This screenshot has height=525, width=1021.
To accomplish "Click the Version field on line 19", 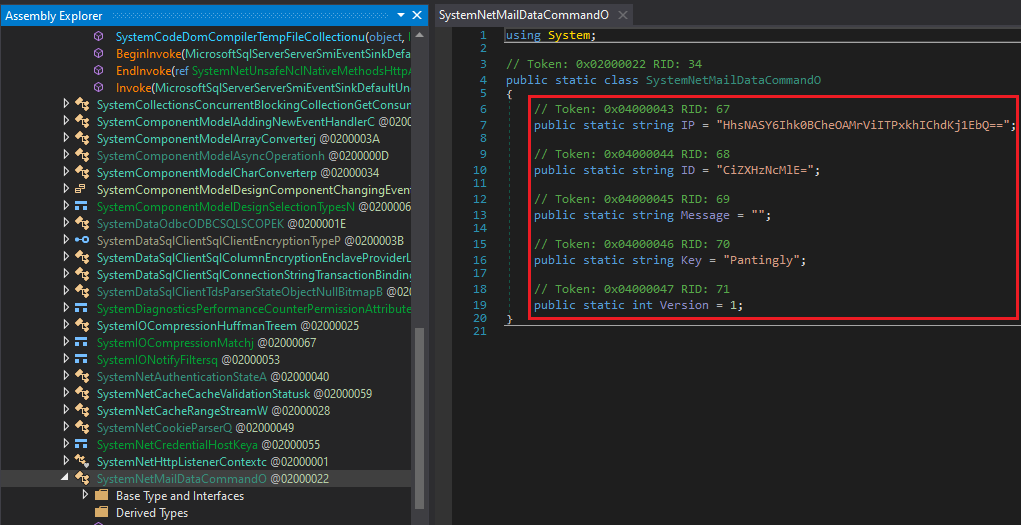I will coord(684,305).
